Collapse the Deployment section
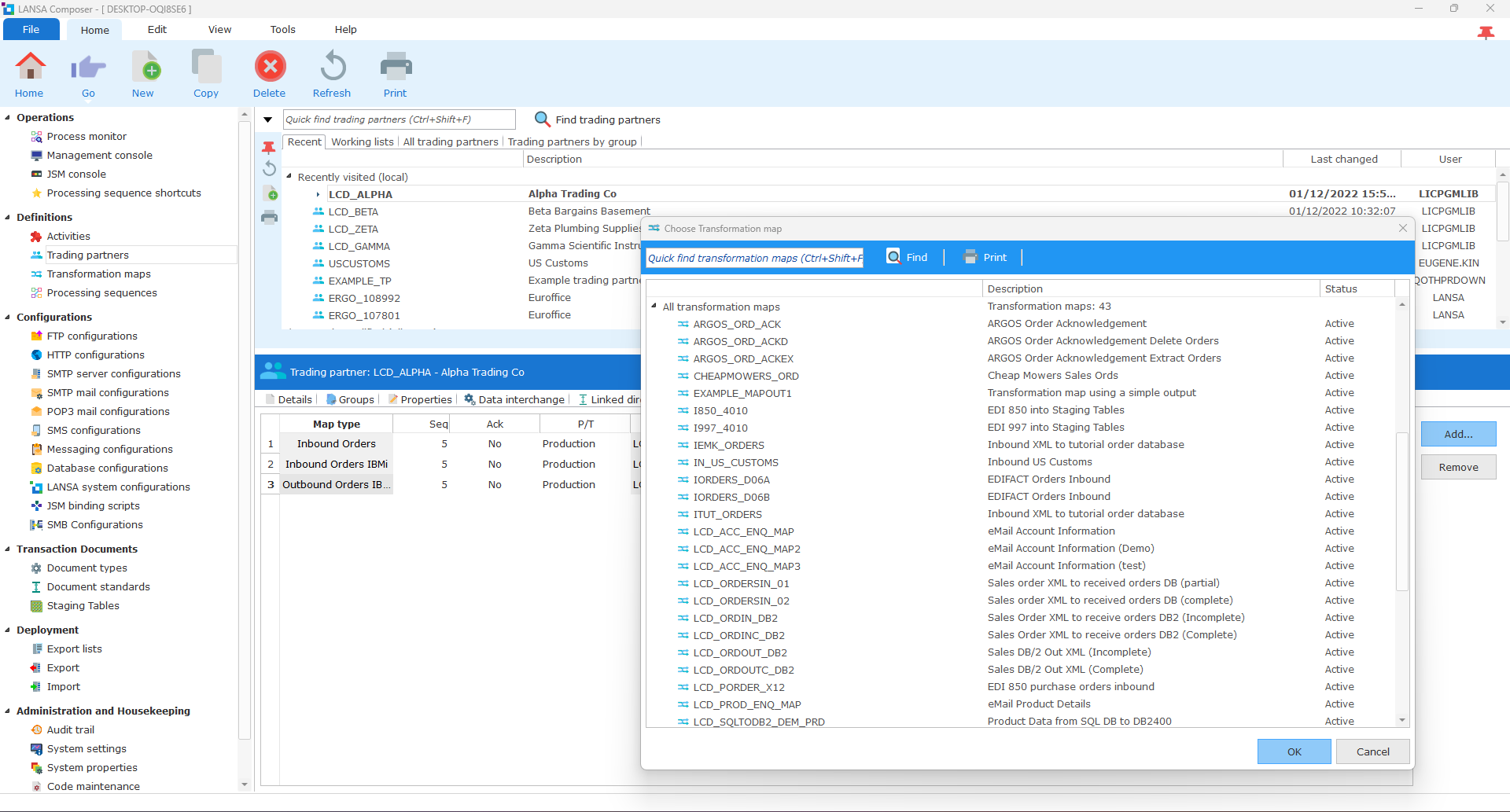1510x812 pixels. pyautogui.click(x=8, y=630)
